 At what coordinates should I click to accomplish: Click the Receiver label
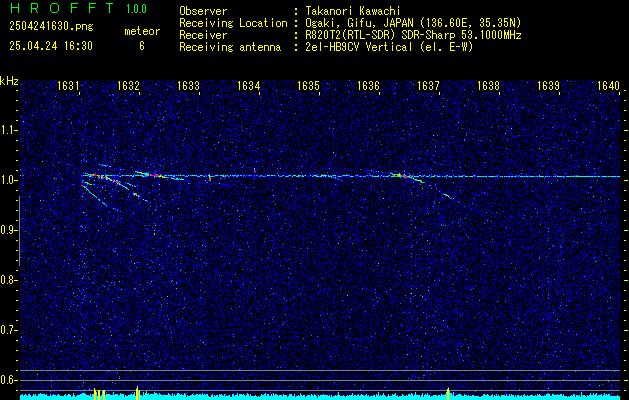coord(203,35)
